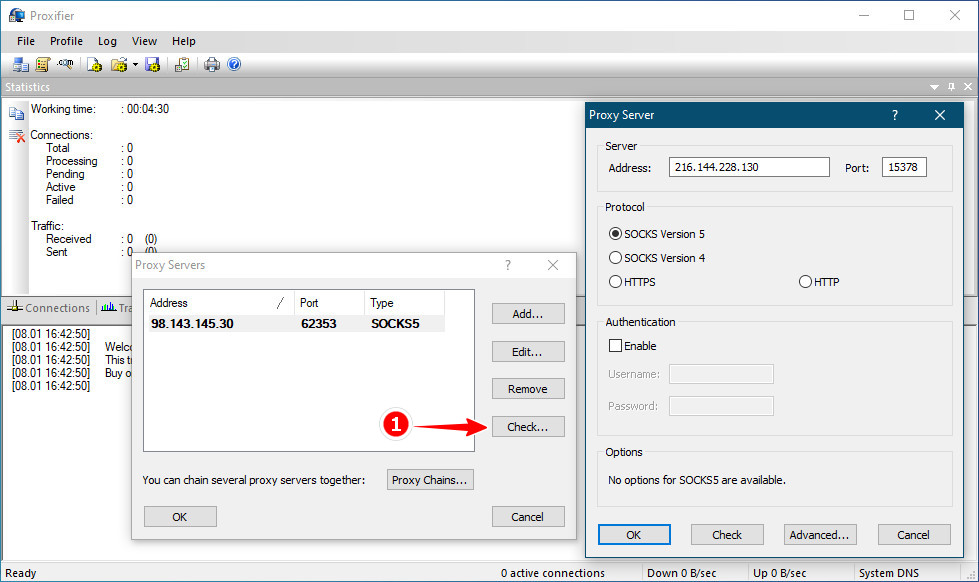Sort list by Address column header

click(219, 303)
